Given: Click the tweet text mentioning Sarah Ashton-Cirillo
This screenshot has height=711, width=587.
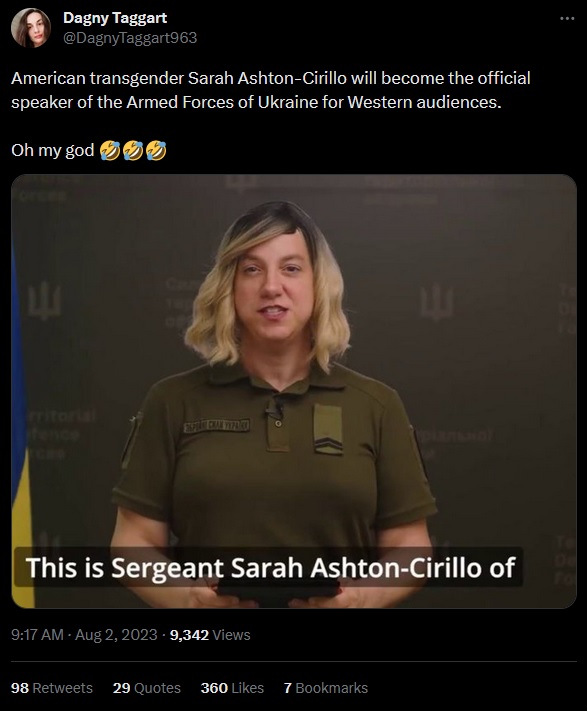Looking at the screenshot, I should point(271,90).
